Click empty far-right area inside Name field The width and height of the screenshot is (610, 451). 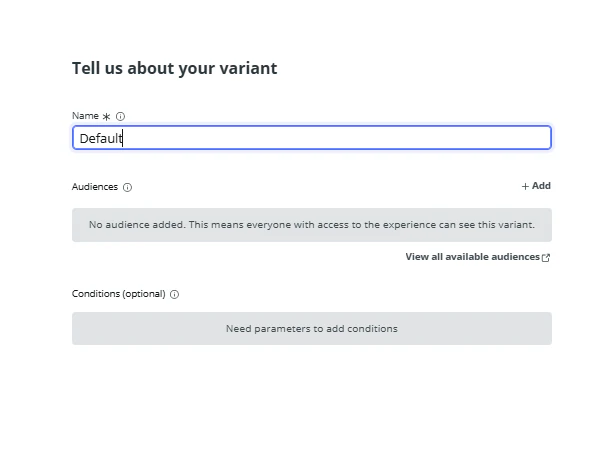(506, 138)
